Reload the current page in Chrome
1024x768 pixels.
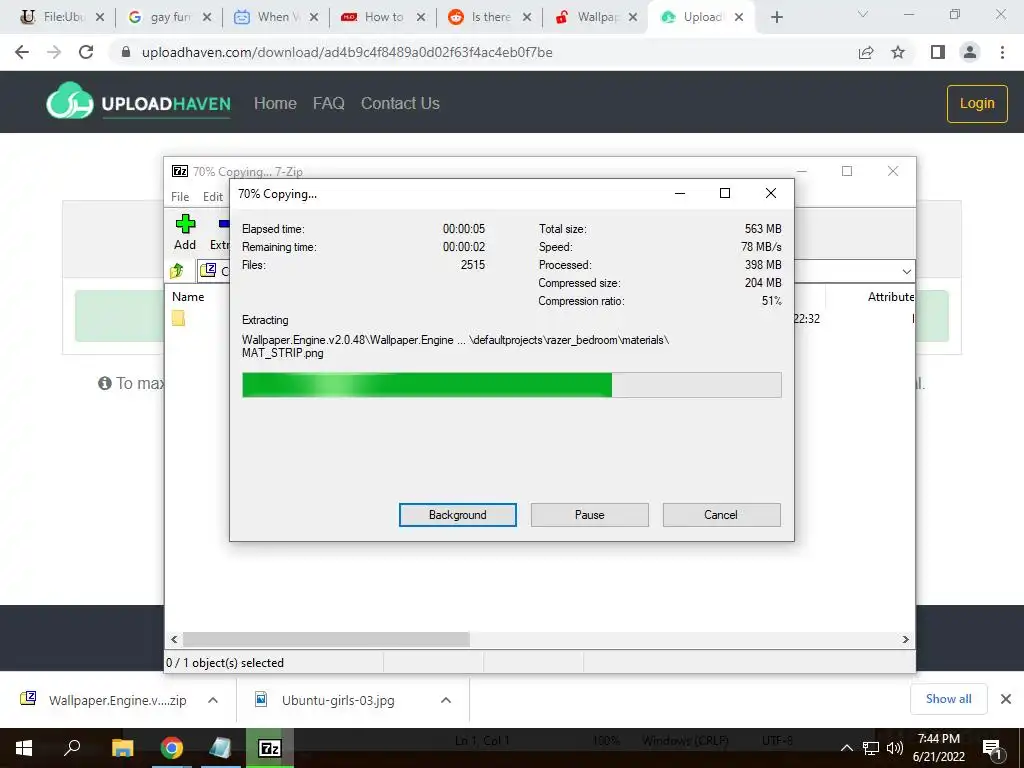pyautogui.click(x=86, y=52)
